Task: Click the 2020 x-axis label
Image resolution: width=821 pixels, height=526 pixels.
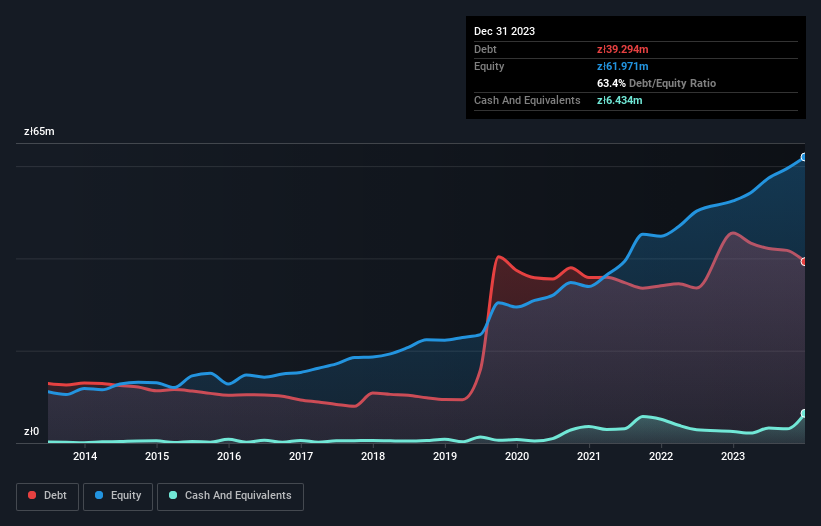Action: pos(517,456)
